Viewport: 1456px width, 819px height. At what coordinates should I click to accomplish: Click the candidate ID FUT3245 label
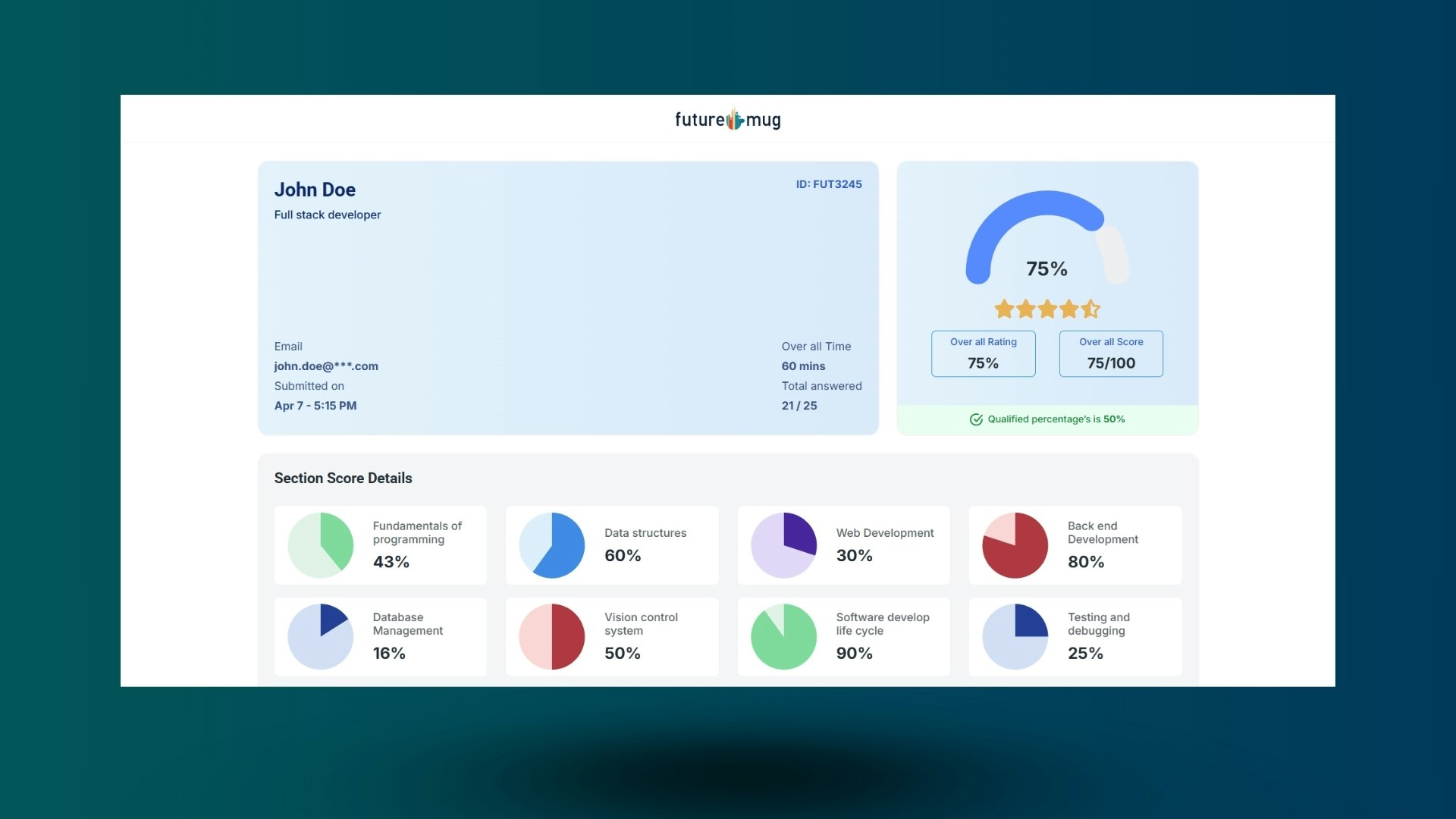829,184
